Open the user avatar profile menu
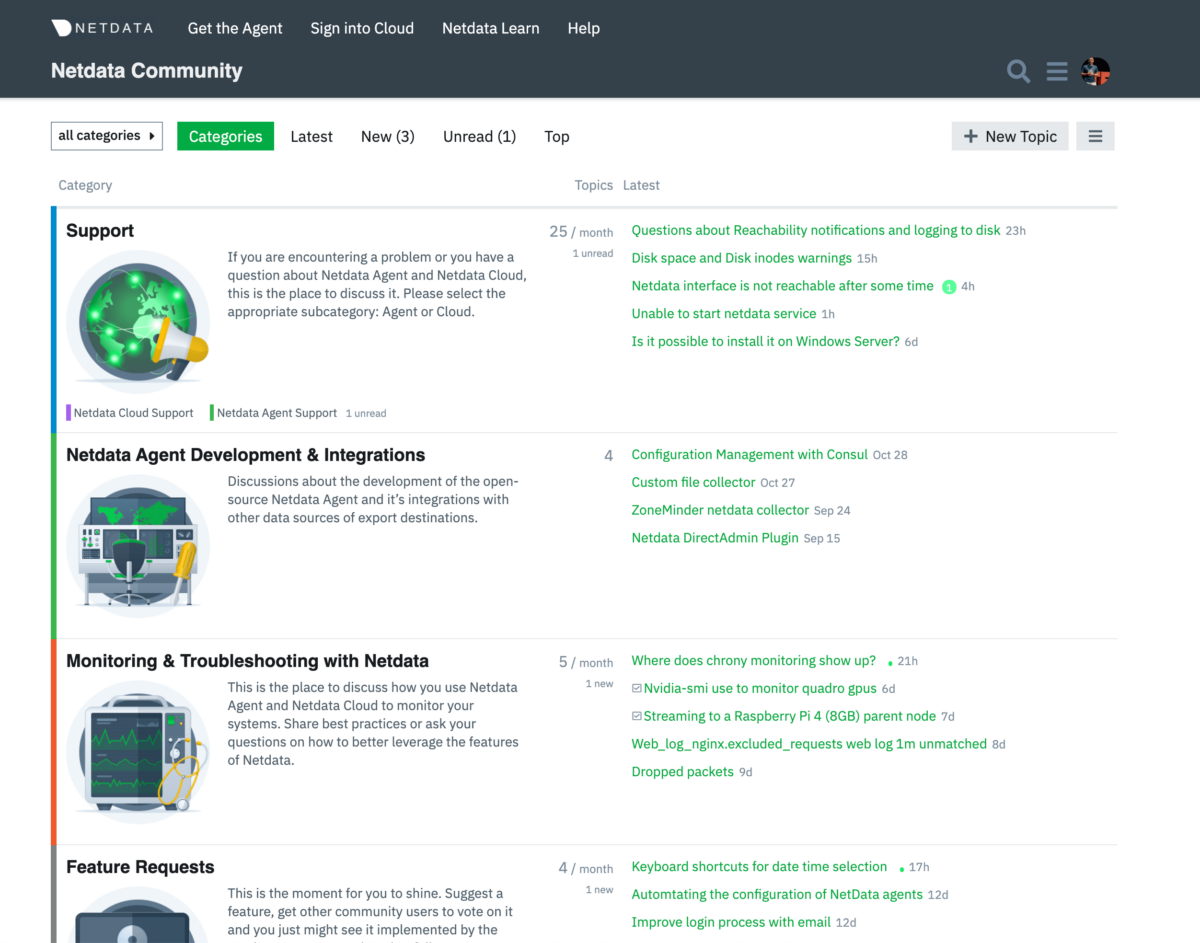Image resolution: width=1200 pixels, height=943 pixels. point(1096,71)
